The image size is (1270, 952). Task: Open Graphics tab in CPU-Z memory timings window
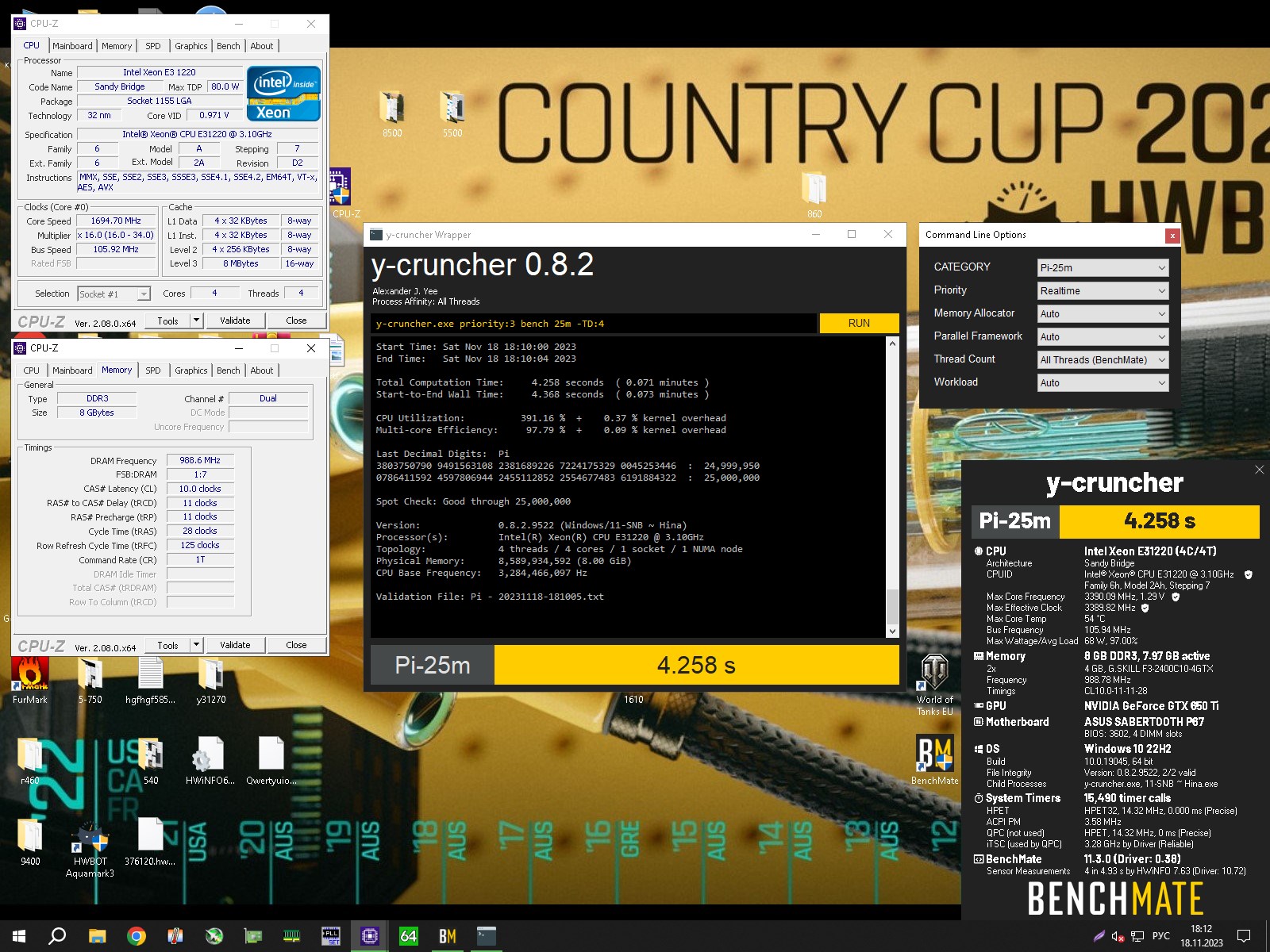191,370
